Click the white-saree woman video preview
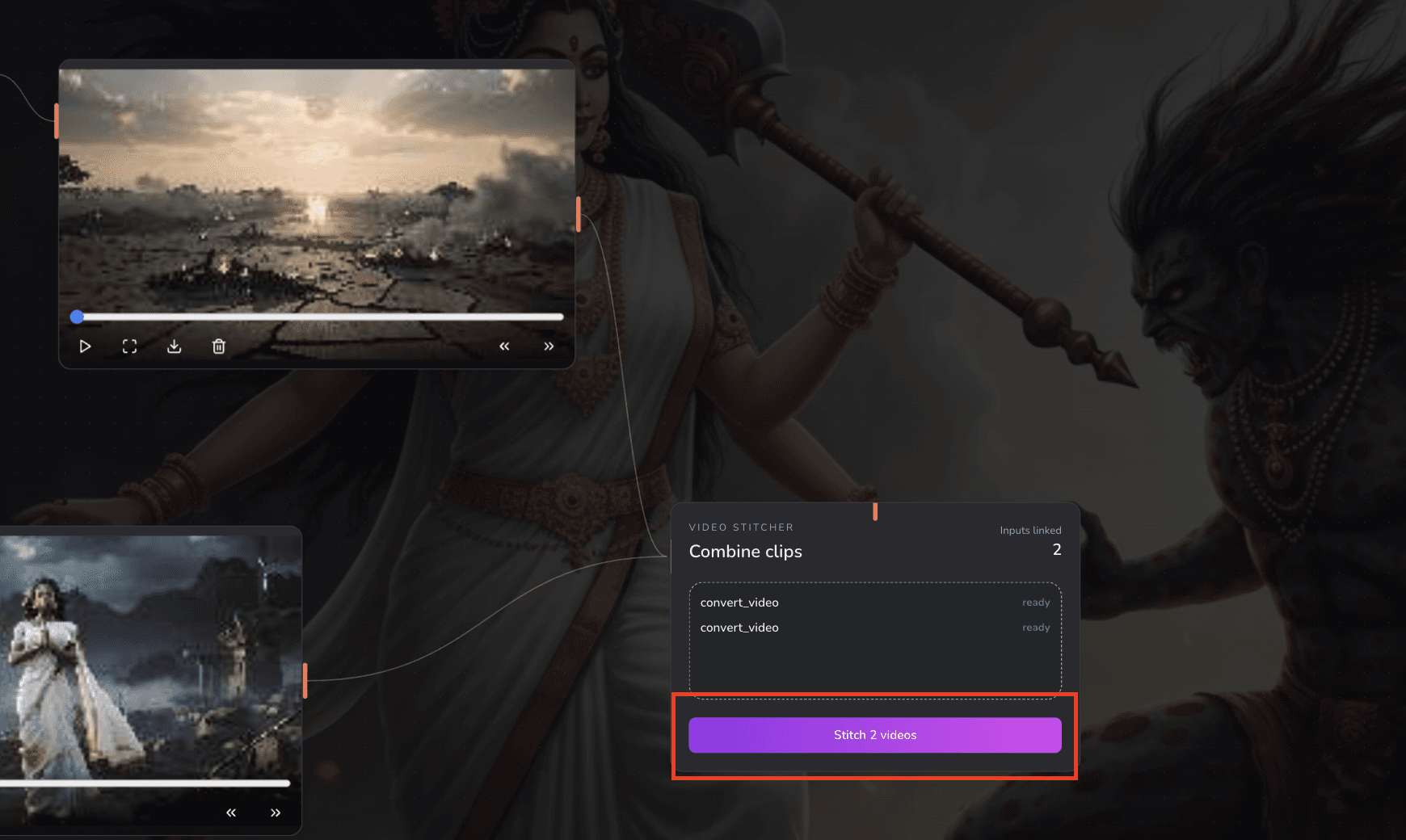Image resolution: width=1406 pixels, height=840 pixels. coord(150,654)
